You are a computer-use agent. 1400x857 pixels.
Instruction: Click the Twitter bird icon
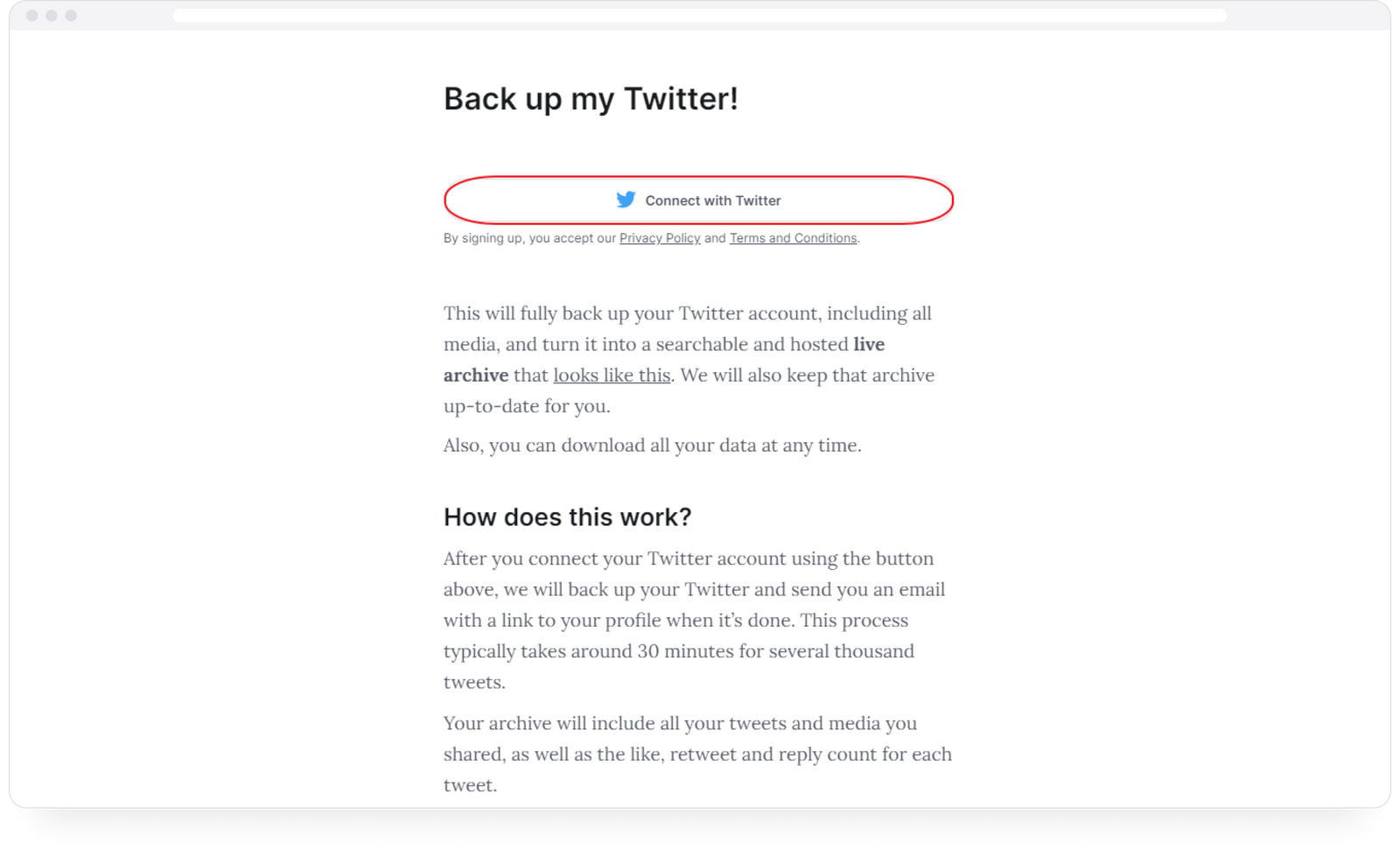625,200
